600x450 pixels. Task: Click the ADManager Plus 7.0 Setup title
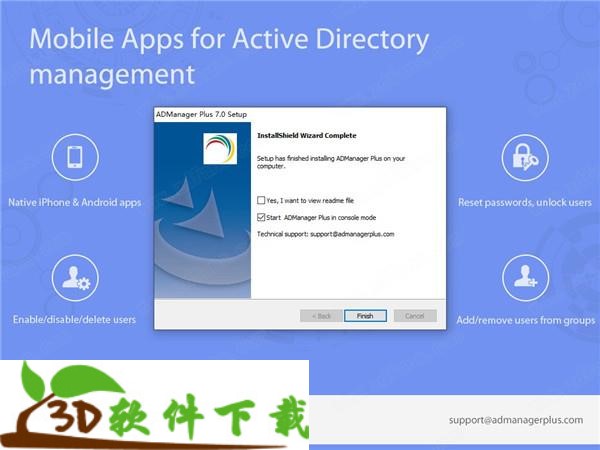pyautogui.click(x=201, y=114)
